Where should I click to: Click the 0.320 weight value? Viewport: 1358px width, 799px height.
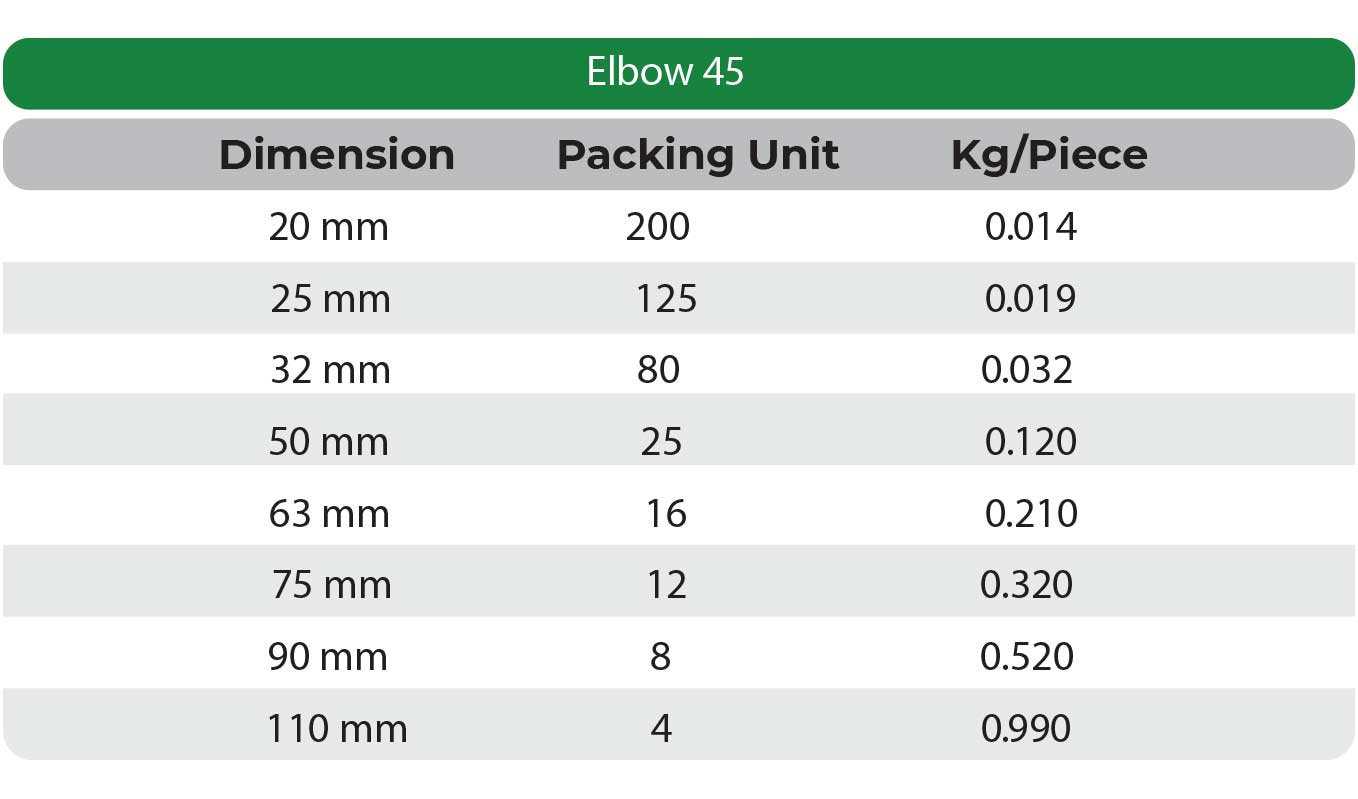[x=1027, y=585]
